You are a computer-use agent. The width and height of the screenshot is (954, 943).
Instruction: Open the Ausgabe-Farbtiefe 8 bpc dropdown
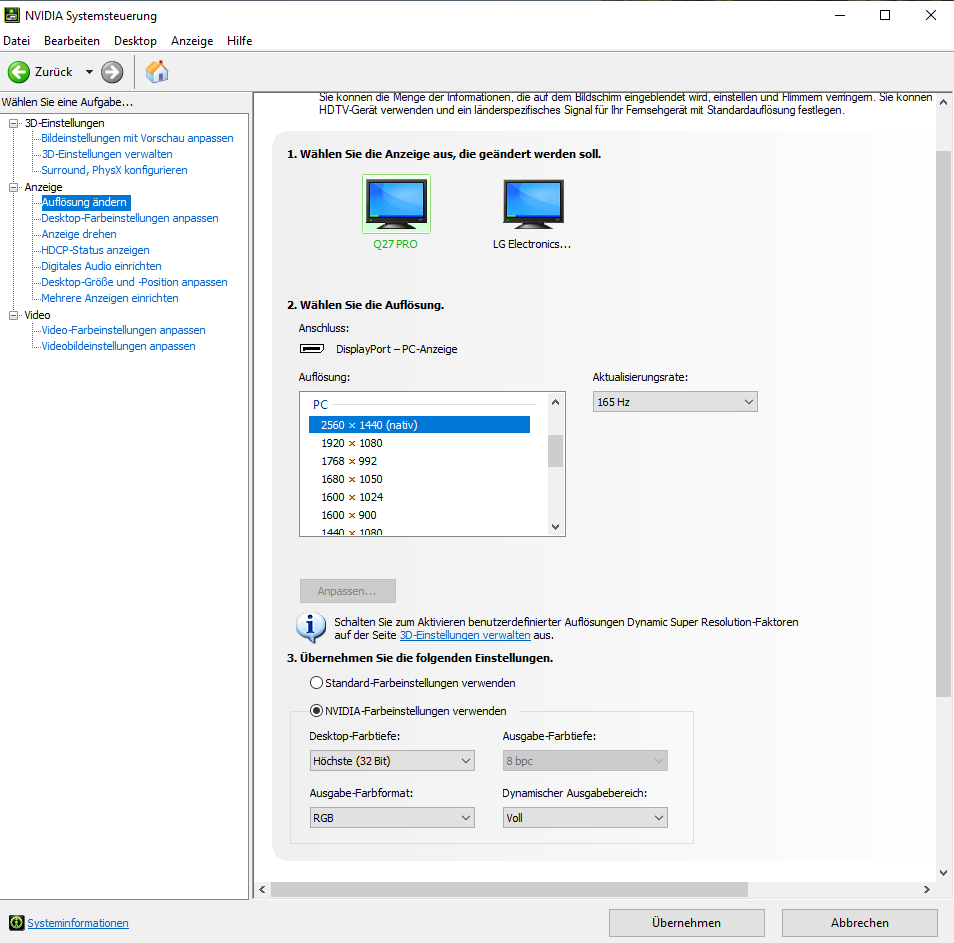tap(585, 760)
